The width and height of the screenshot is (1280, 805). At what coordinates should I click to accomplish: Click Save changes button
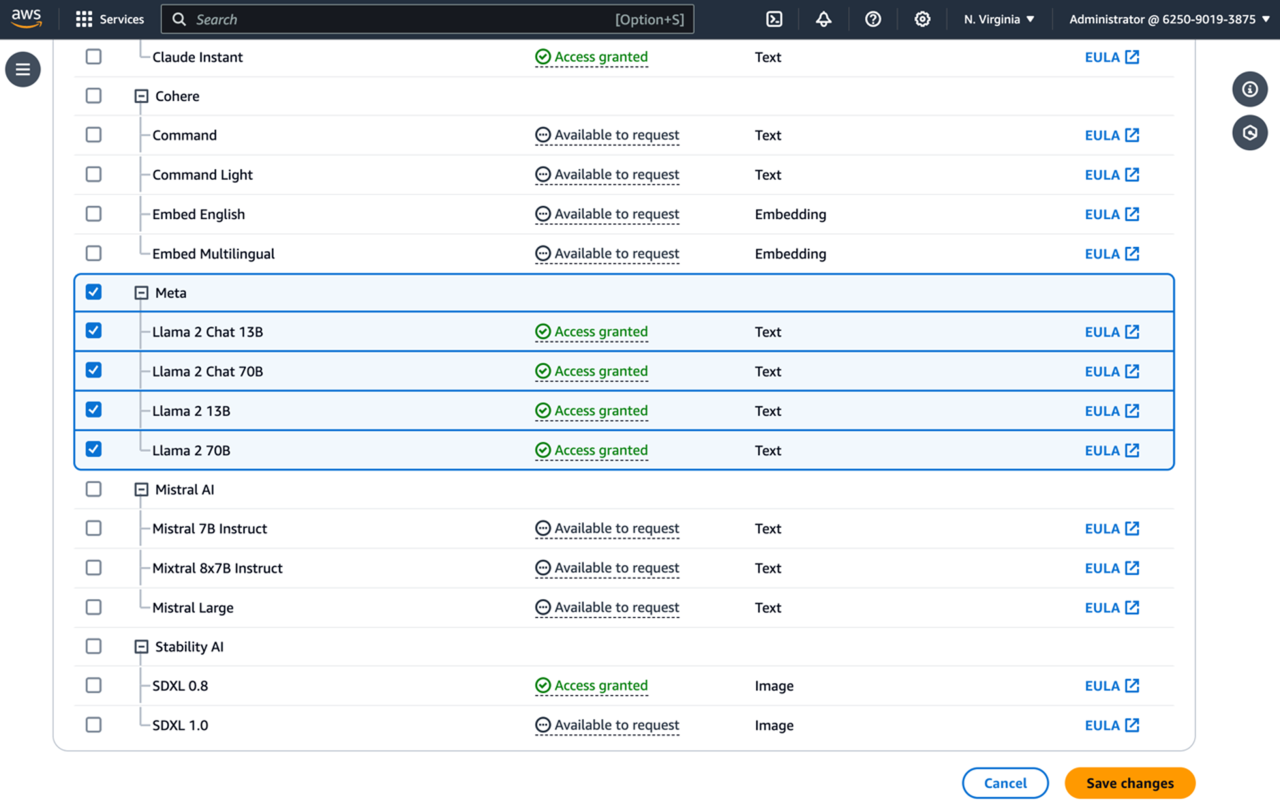click(x=1130, y=783)
